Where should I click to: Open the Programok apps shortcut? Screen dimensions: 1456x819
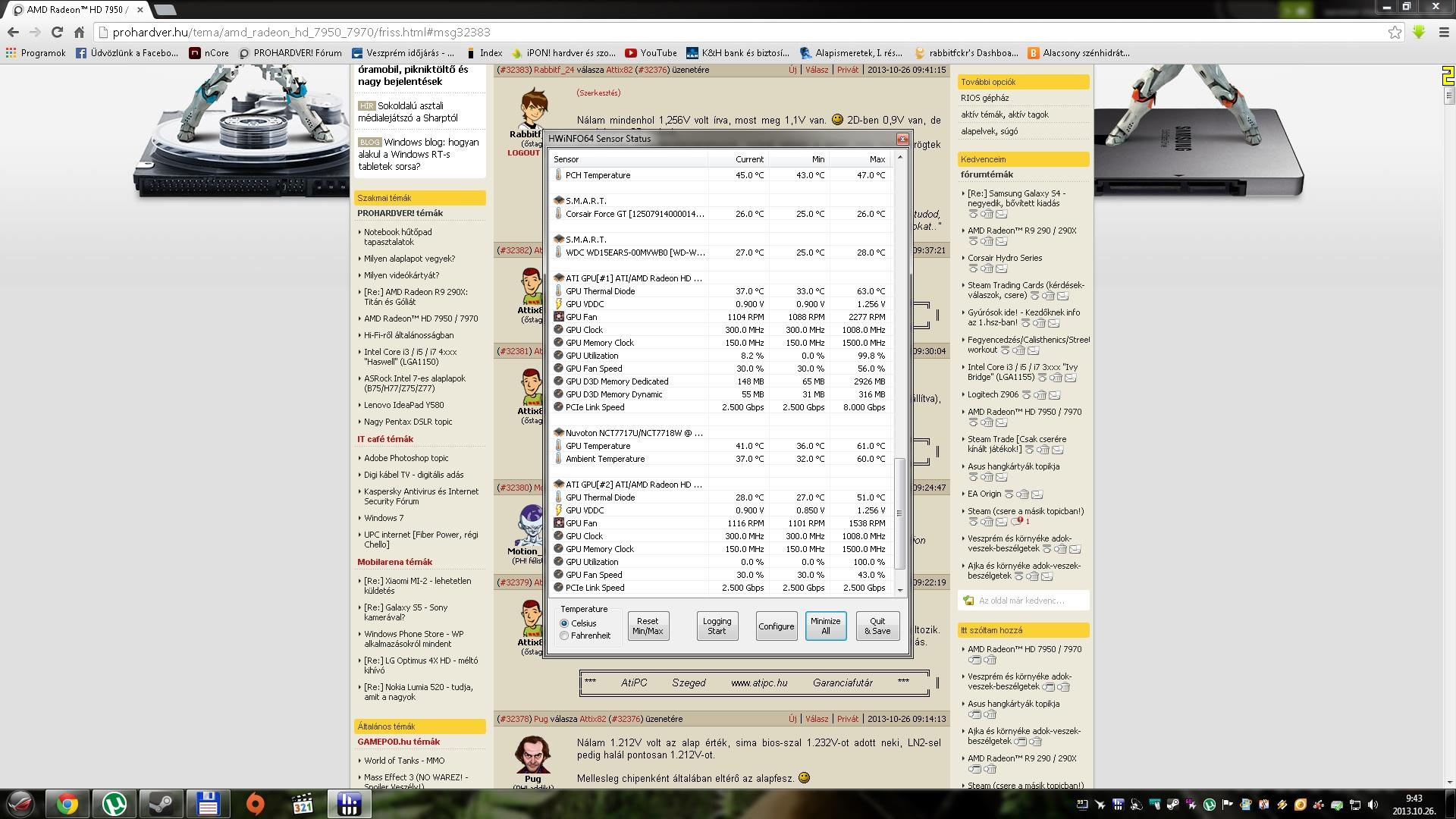coord(36,53)
